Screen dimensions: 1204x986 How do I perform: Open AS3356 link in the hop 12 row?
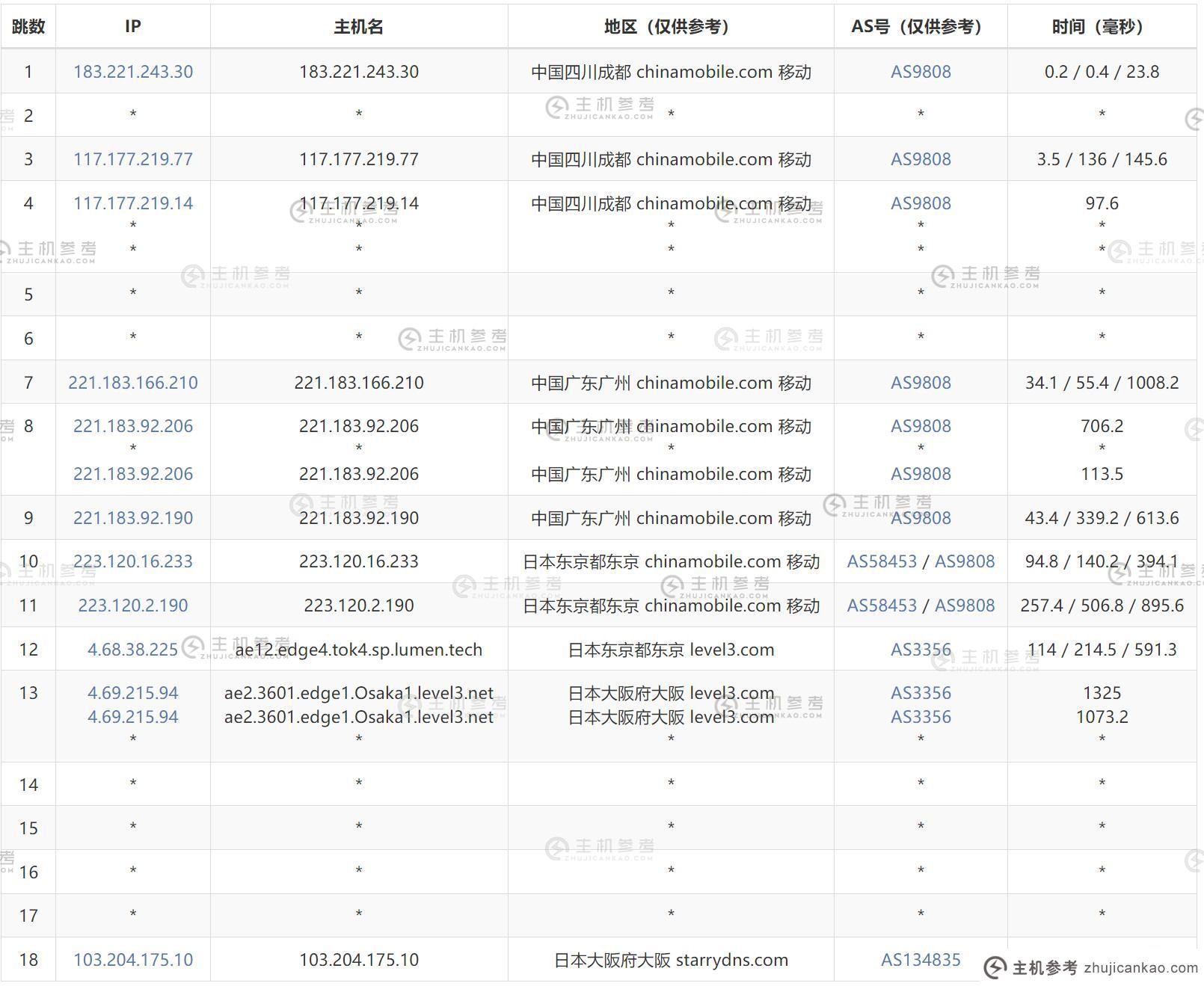(x=921, y=650)
